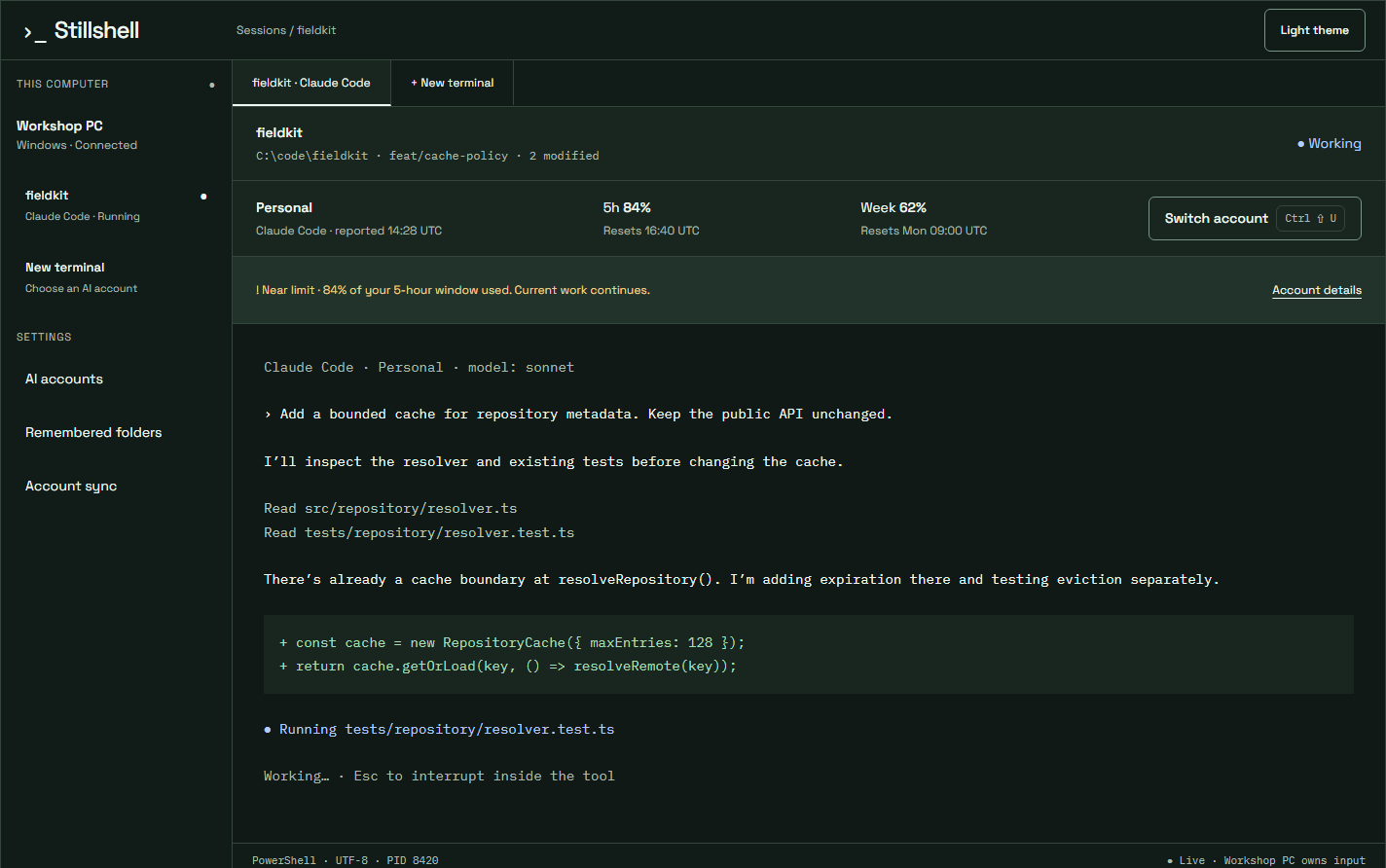Click the feat/cache-policy branch name

pos(448,156)
